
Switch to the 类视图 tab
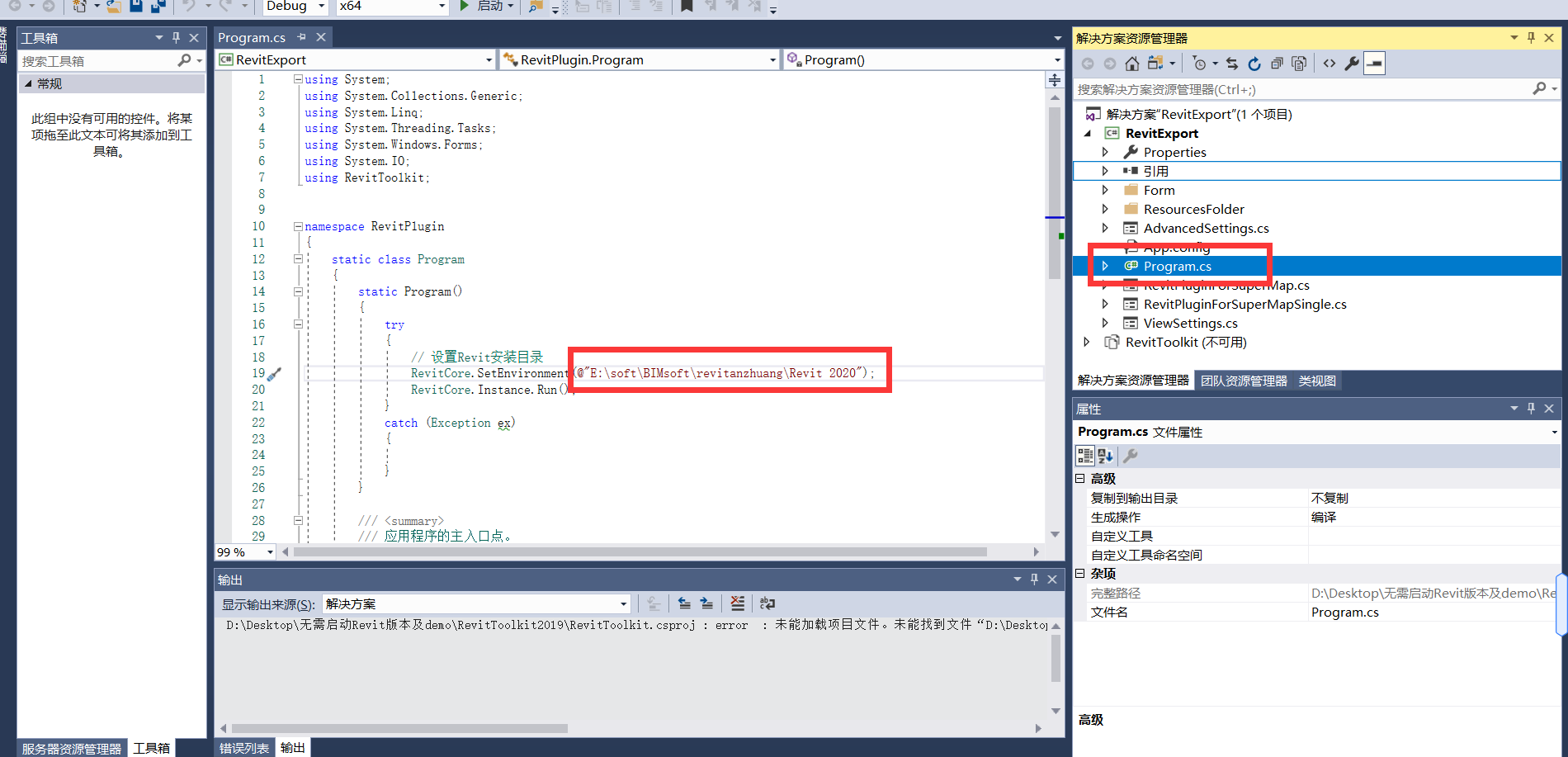tap(1318, 380)
